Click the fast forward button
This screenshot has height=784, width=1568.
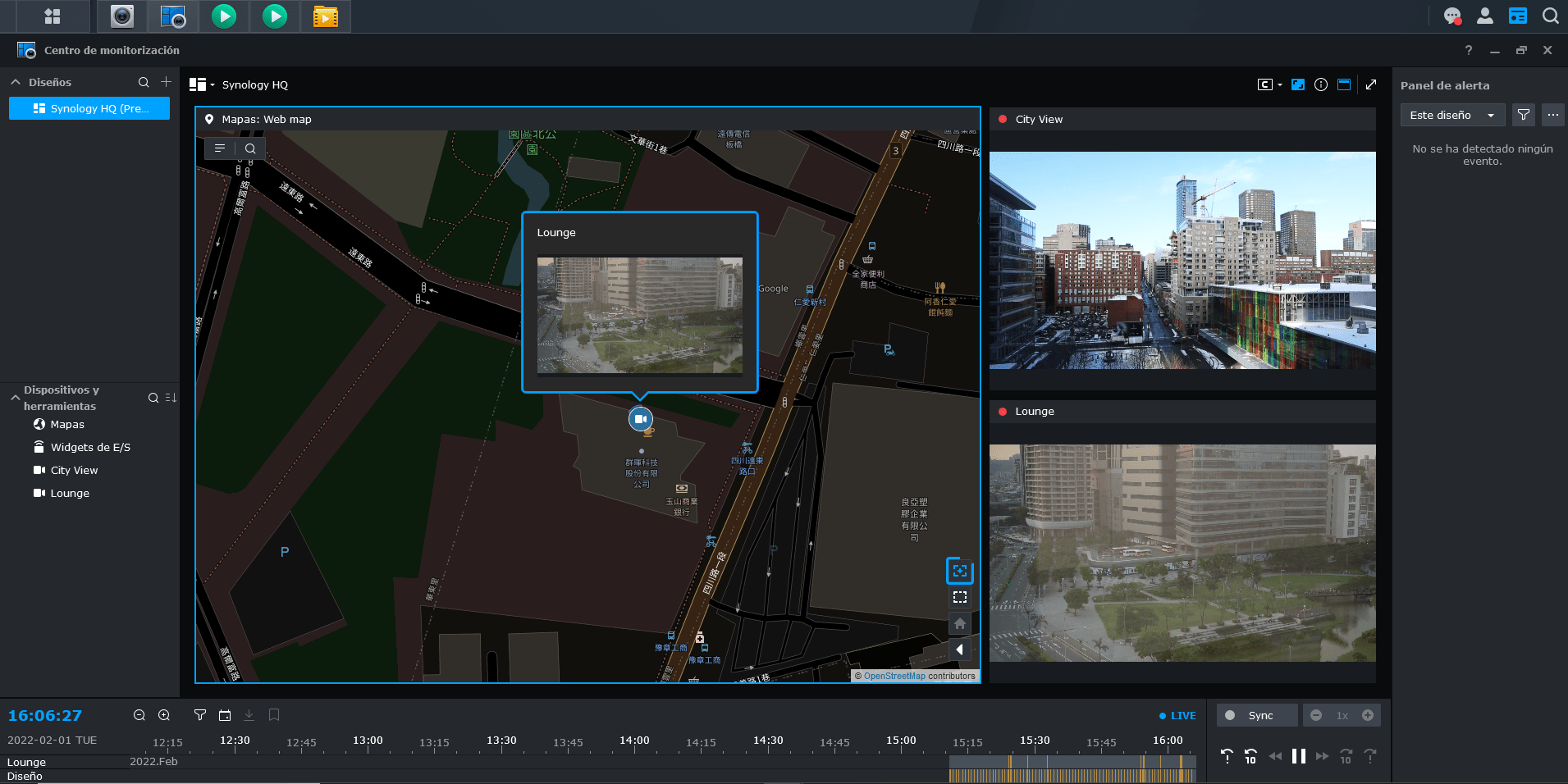point(1322,756)
